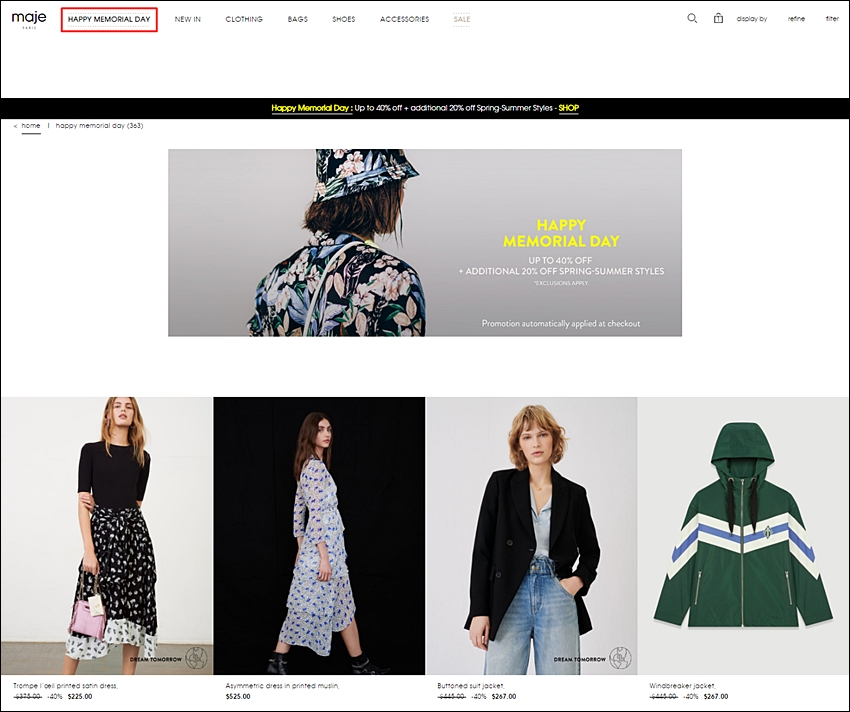Open the Happy Memorial Day hero banner
This screenshot has width=850, height=712.
coord(425,242)
